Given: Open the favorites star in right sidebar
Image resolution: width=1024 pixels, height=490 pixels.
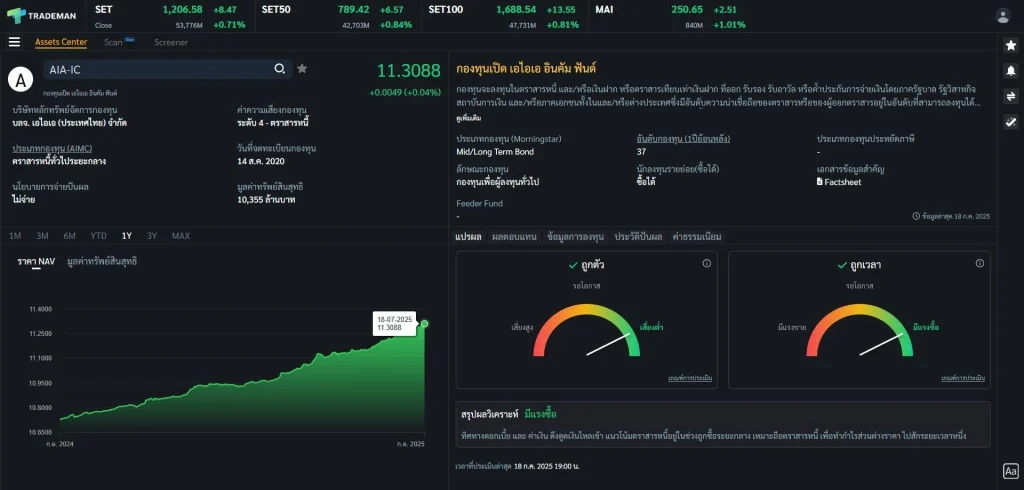Looking at the screenshot, I should click(x=1010, y=45).
